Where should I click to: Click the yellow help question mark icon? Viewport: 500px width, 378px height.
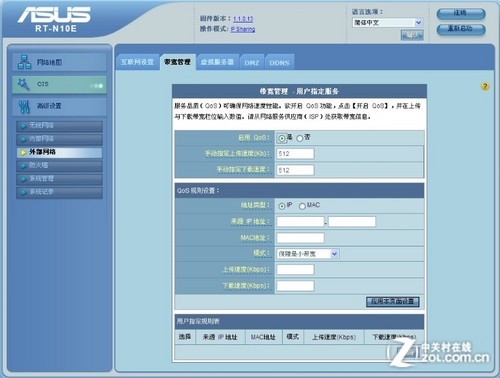point(485,87)
